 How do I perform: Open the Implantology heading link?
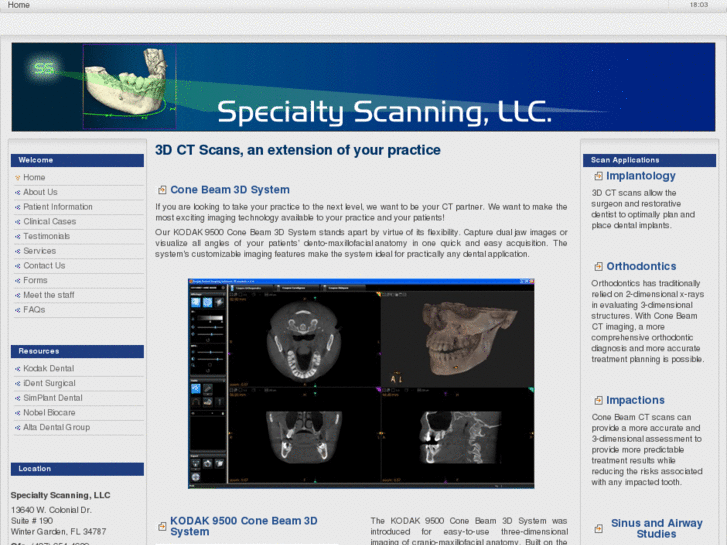coord(641,176)
